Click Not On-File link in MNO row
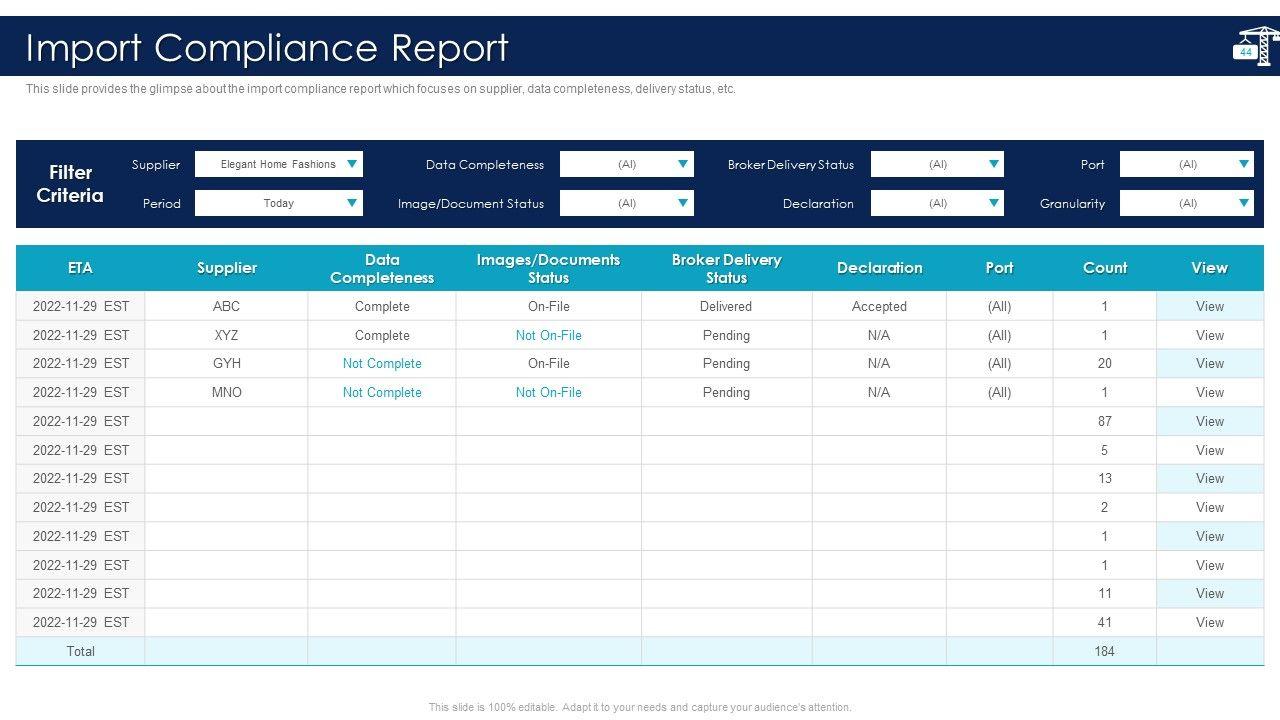The height and width of the screenshot is (720, 1280). pos(548,393)
